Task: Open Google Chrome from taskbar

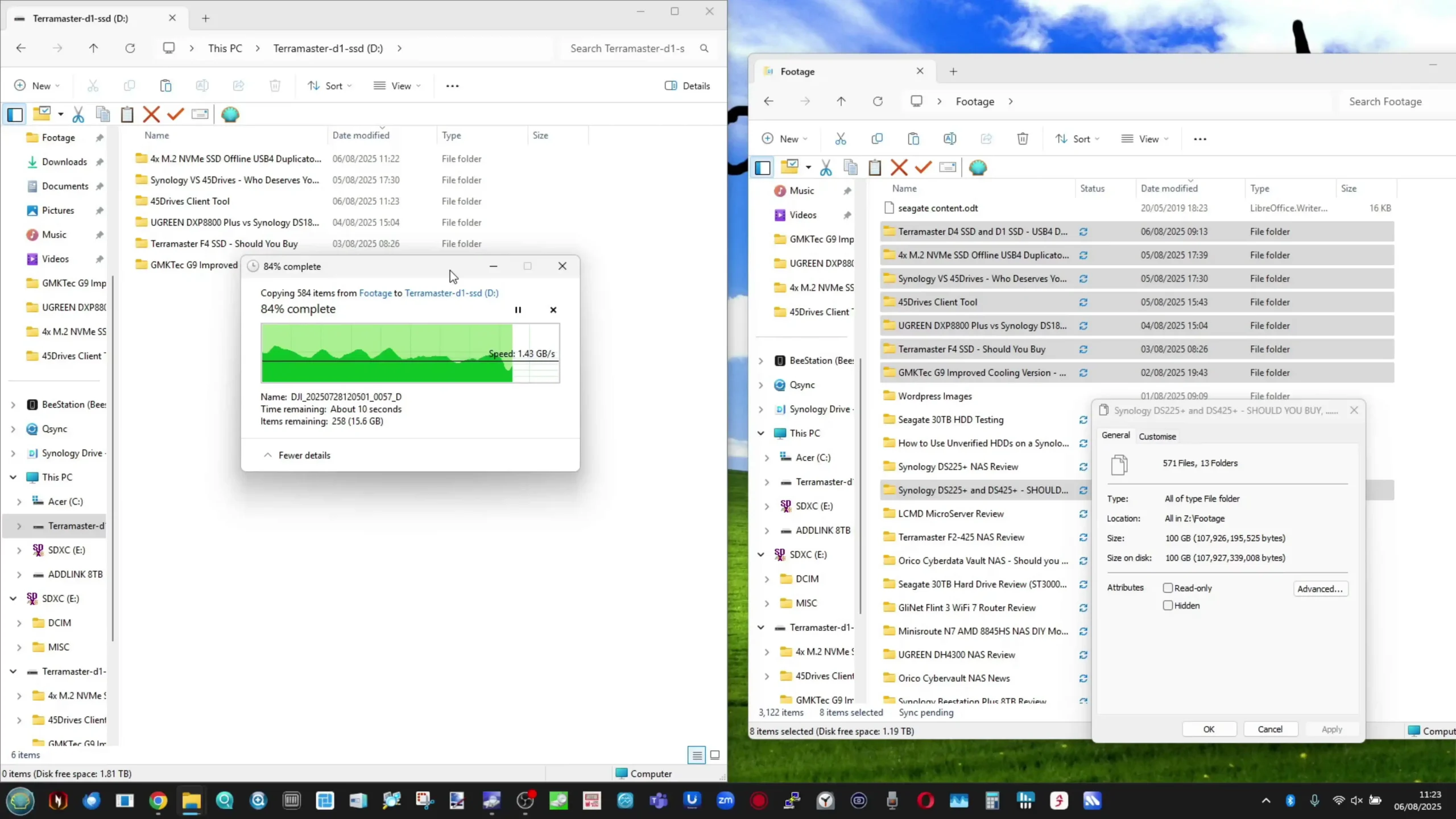Action: [158, 801]
